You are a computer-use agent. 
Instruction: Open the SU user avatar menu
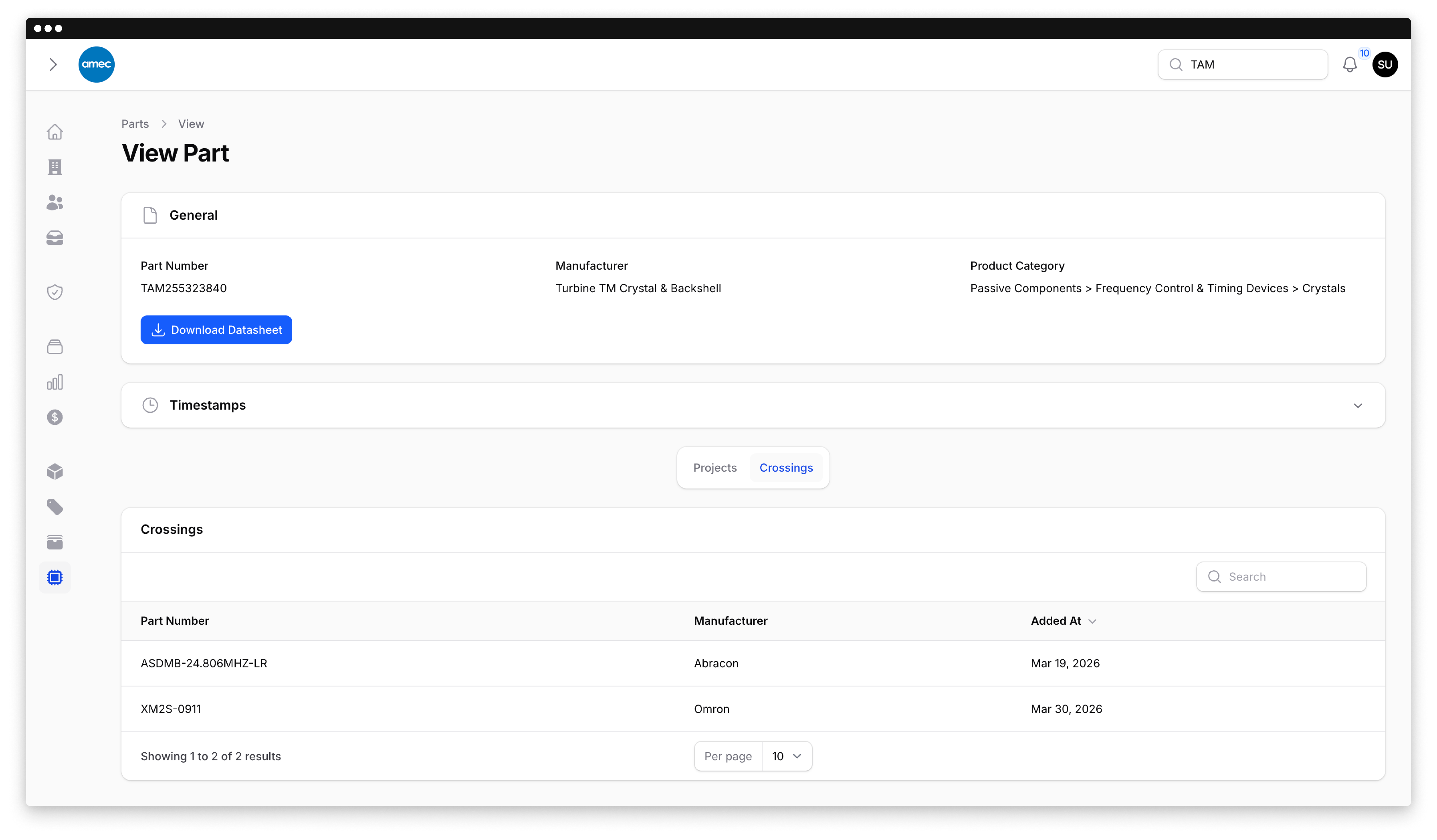tap(1385, 64)
